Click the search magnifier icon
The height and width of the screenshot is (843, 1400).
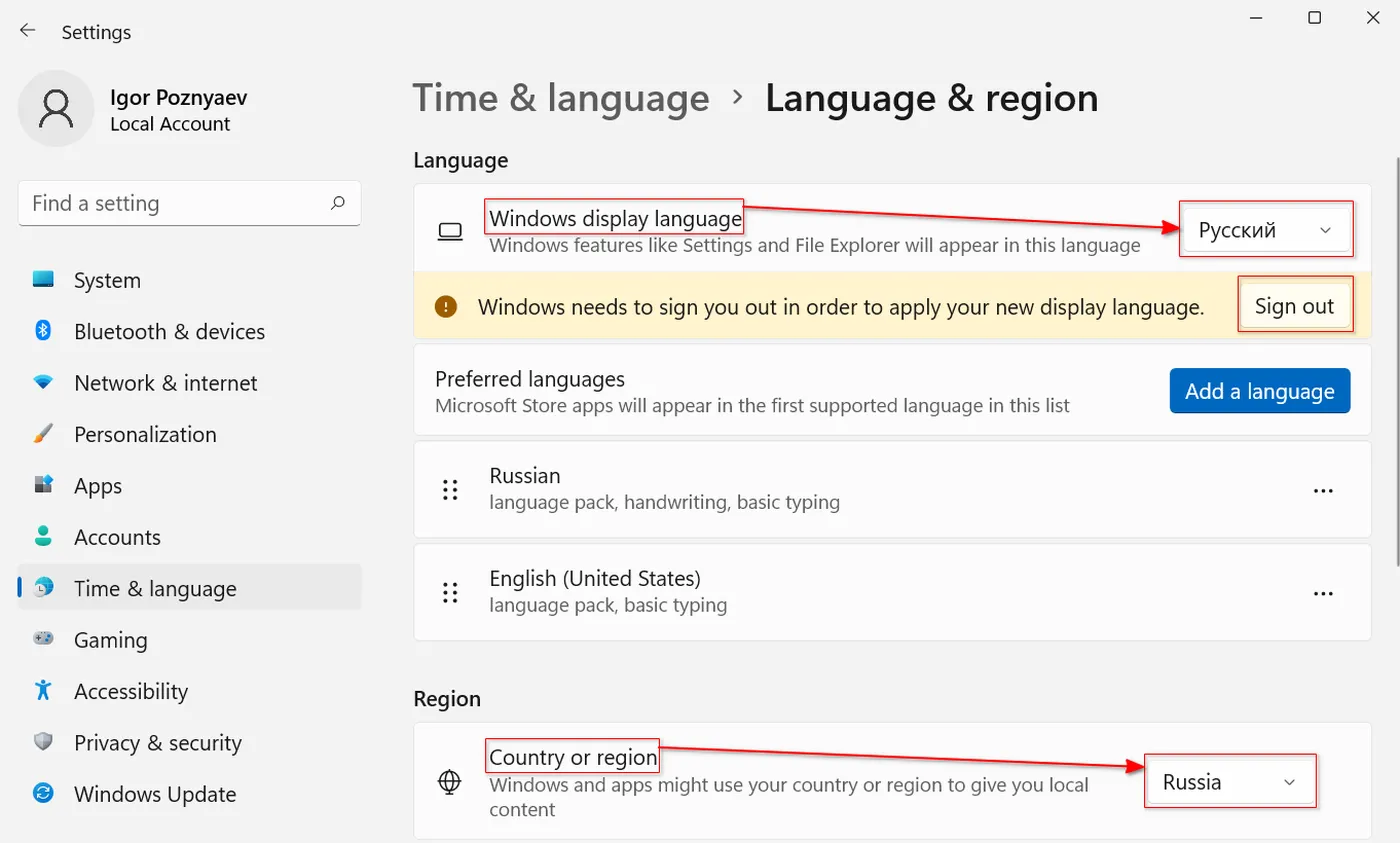pyautogui.click(x=338, y=203)
